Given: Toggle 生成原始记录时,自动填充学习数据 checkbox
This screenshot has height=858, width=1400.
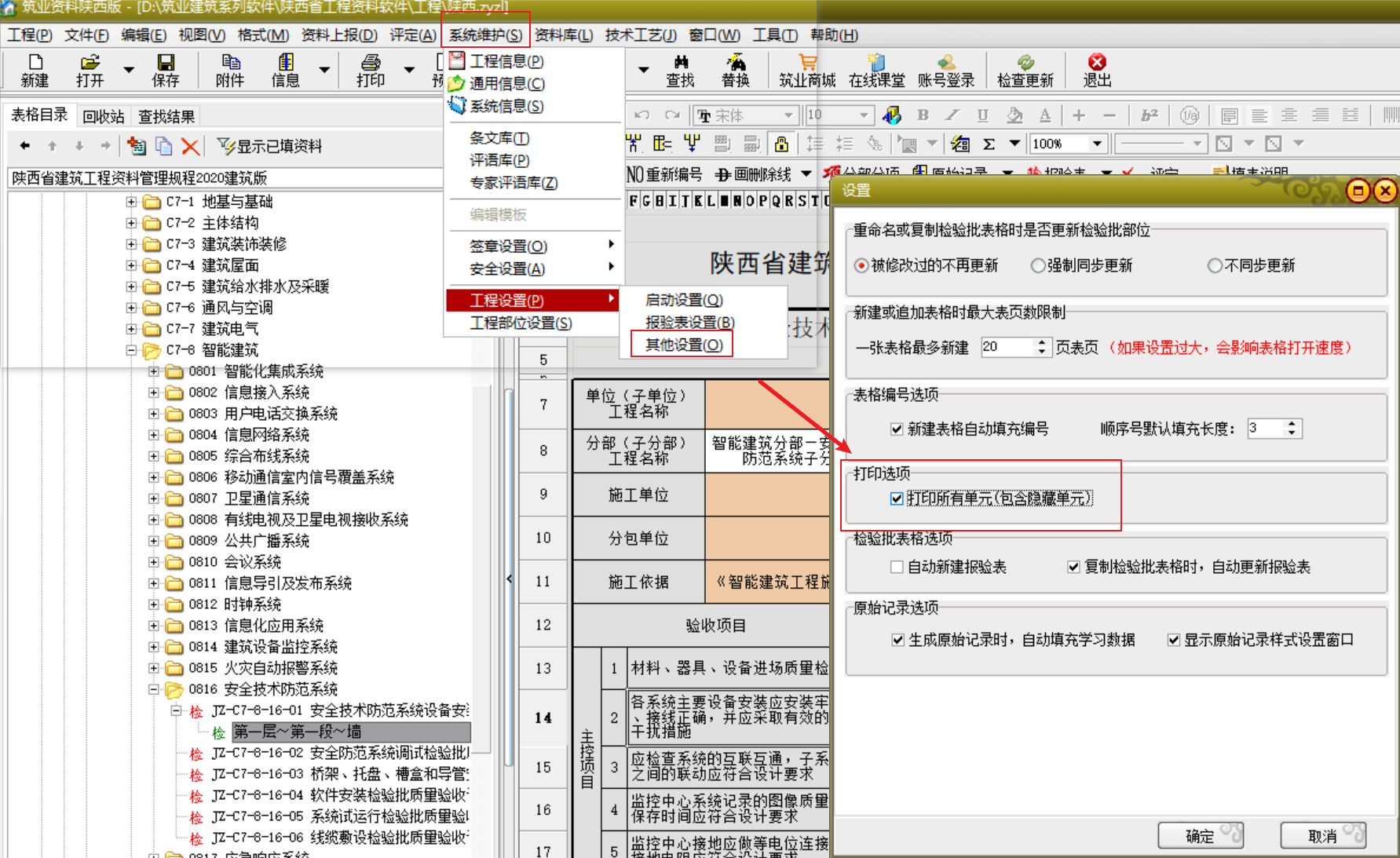Looking at the screenshot, I should click(898, 640).
